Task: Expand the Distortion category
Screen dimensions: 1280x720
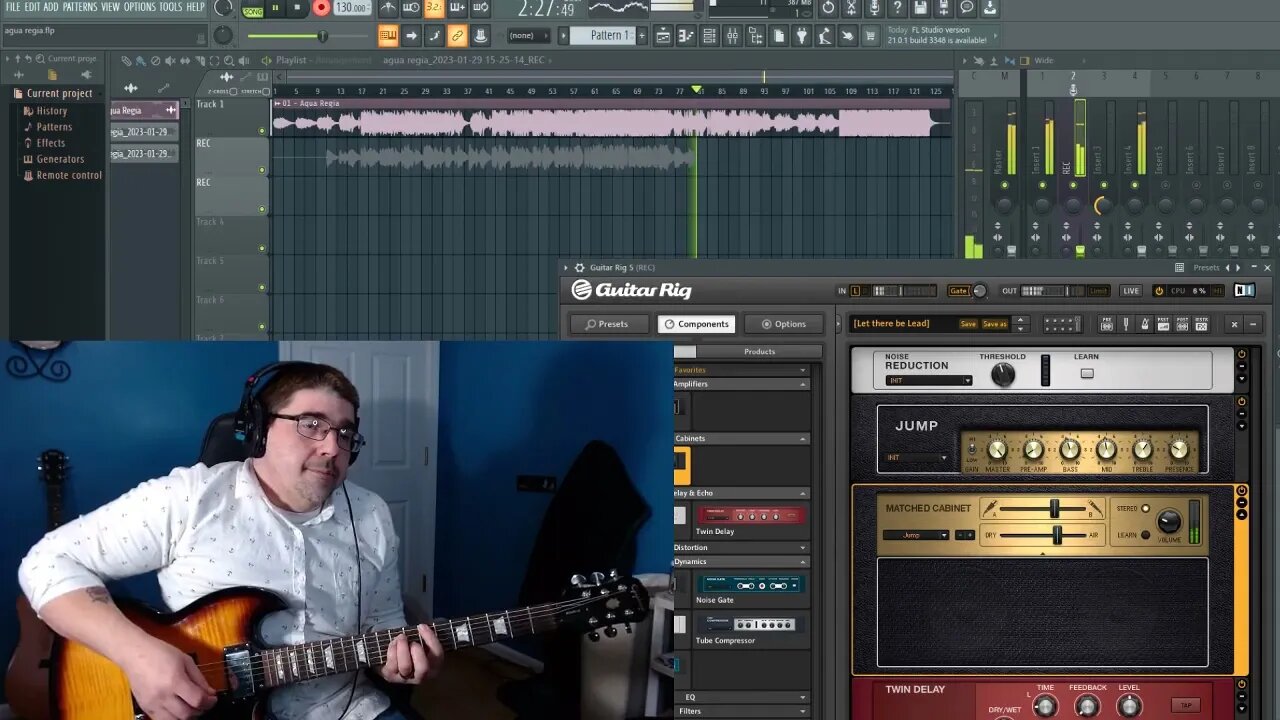Action: (740, 547)
